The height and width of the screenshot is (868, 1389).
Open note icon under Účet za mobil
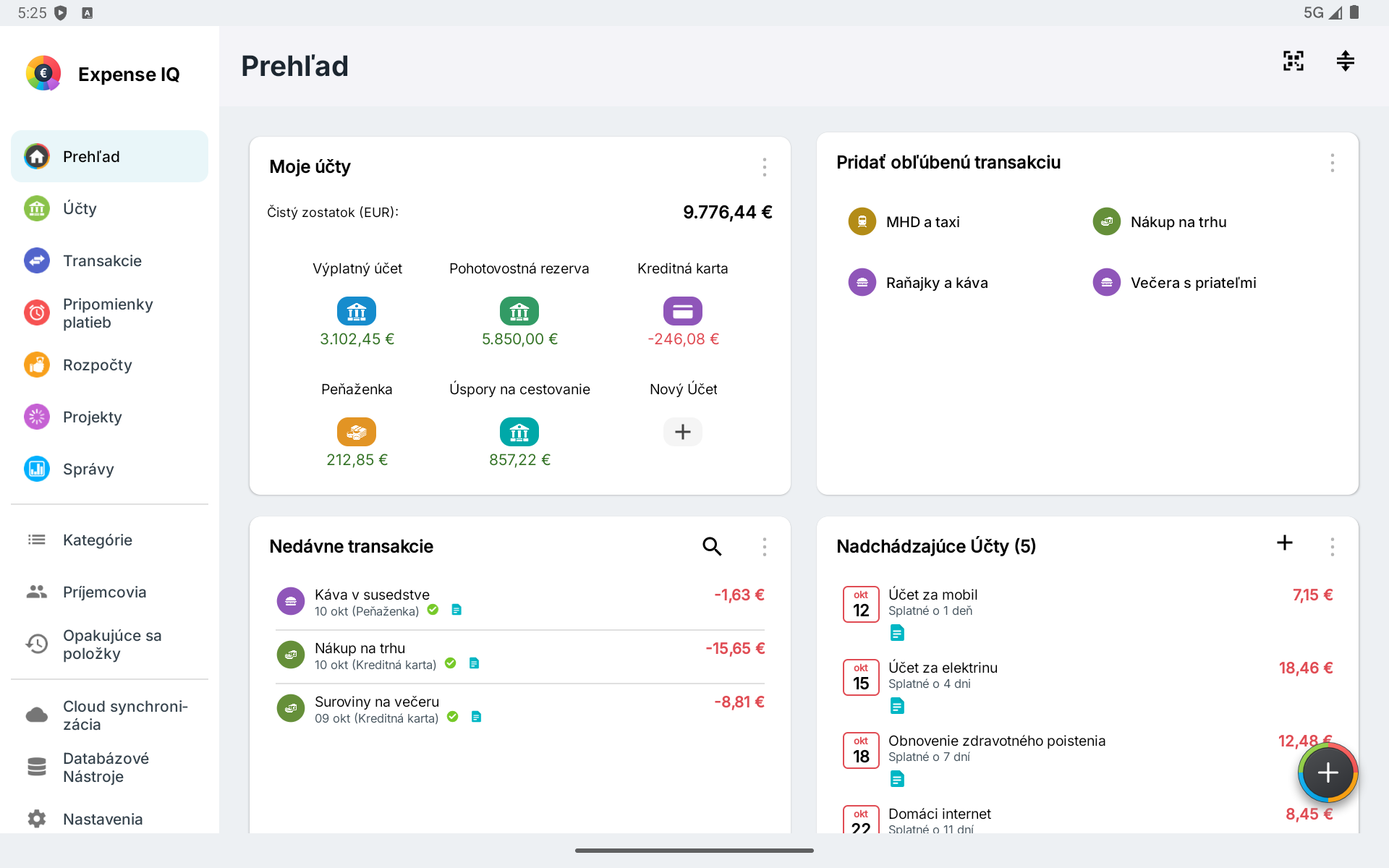(897, 633)
